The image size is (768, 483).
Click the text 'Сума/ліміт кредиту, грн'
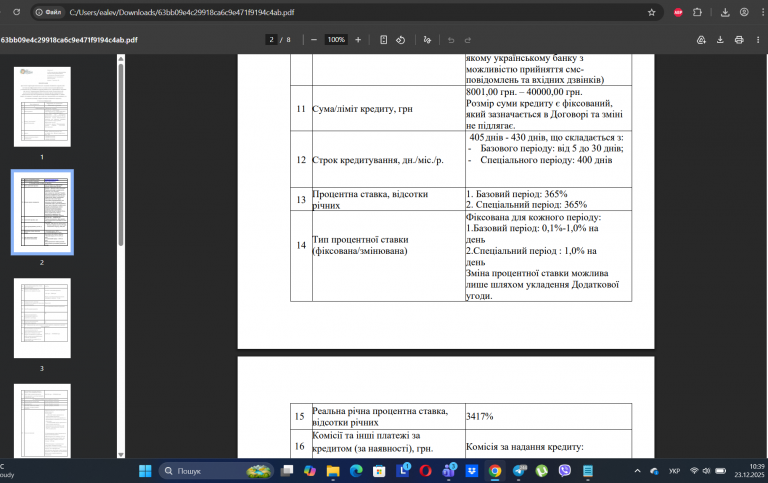click(x=362, y=109)
